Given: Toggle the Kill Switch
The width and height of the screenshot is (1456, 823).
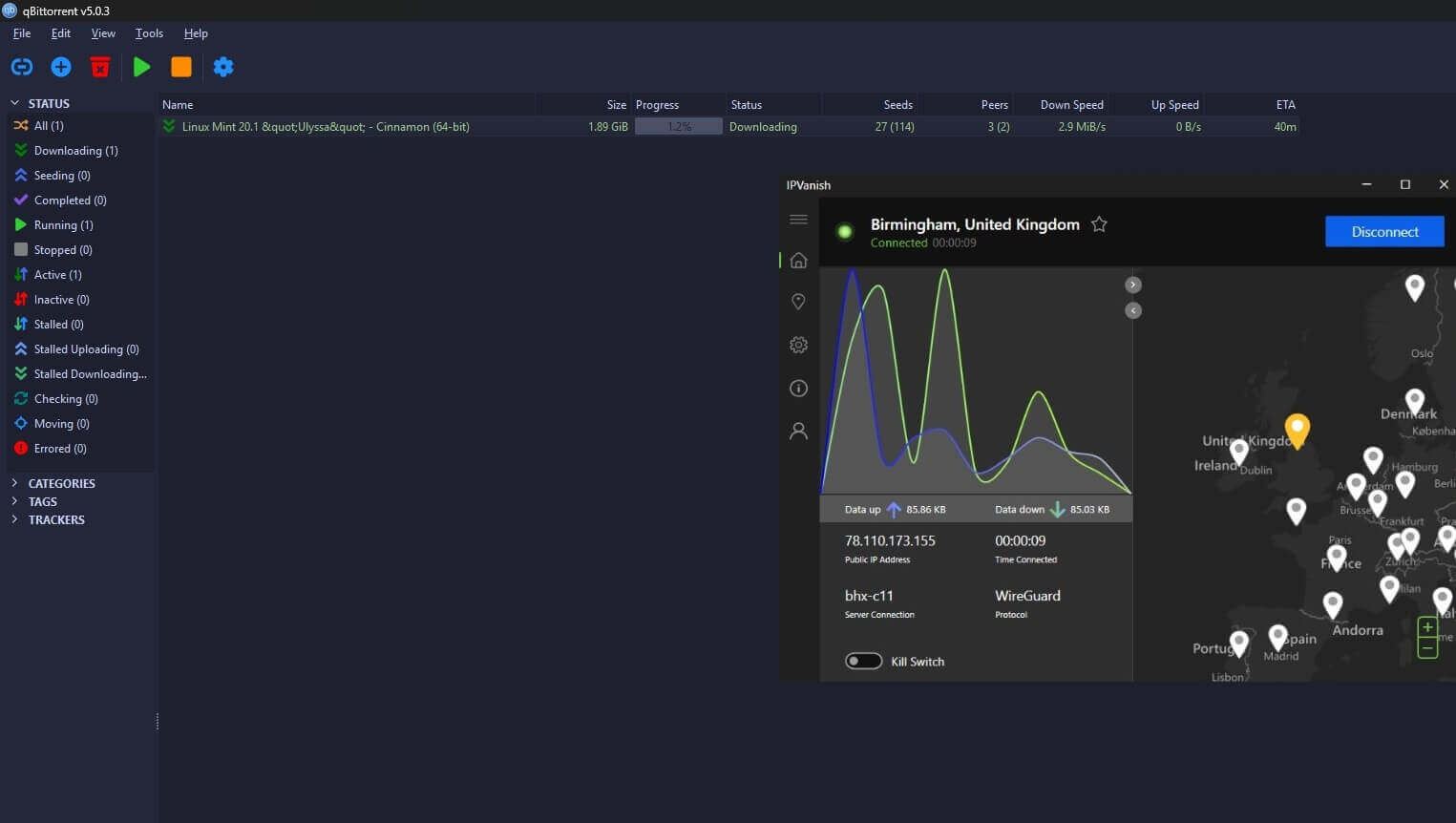Looking at the screenshot, I should click(863, 662).
